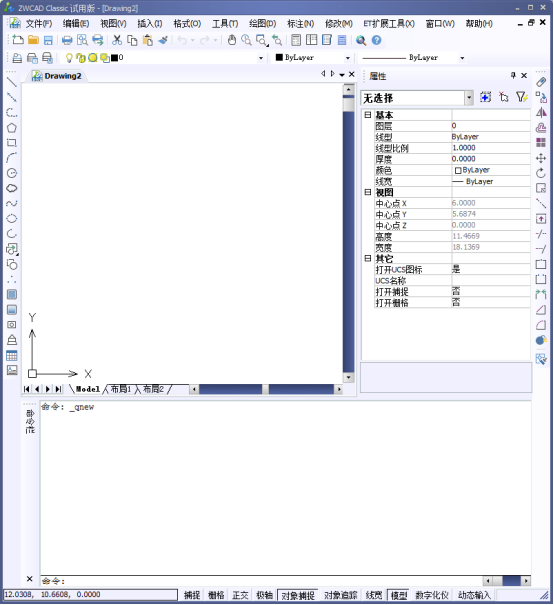Click the 动态输入 status bar button

[x=474, y=595]
